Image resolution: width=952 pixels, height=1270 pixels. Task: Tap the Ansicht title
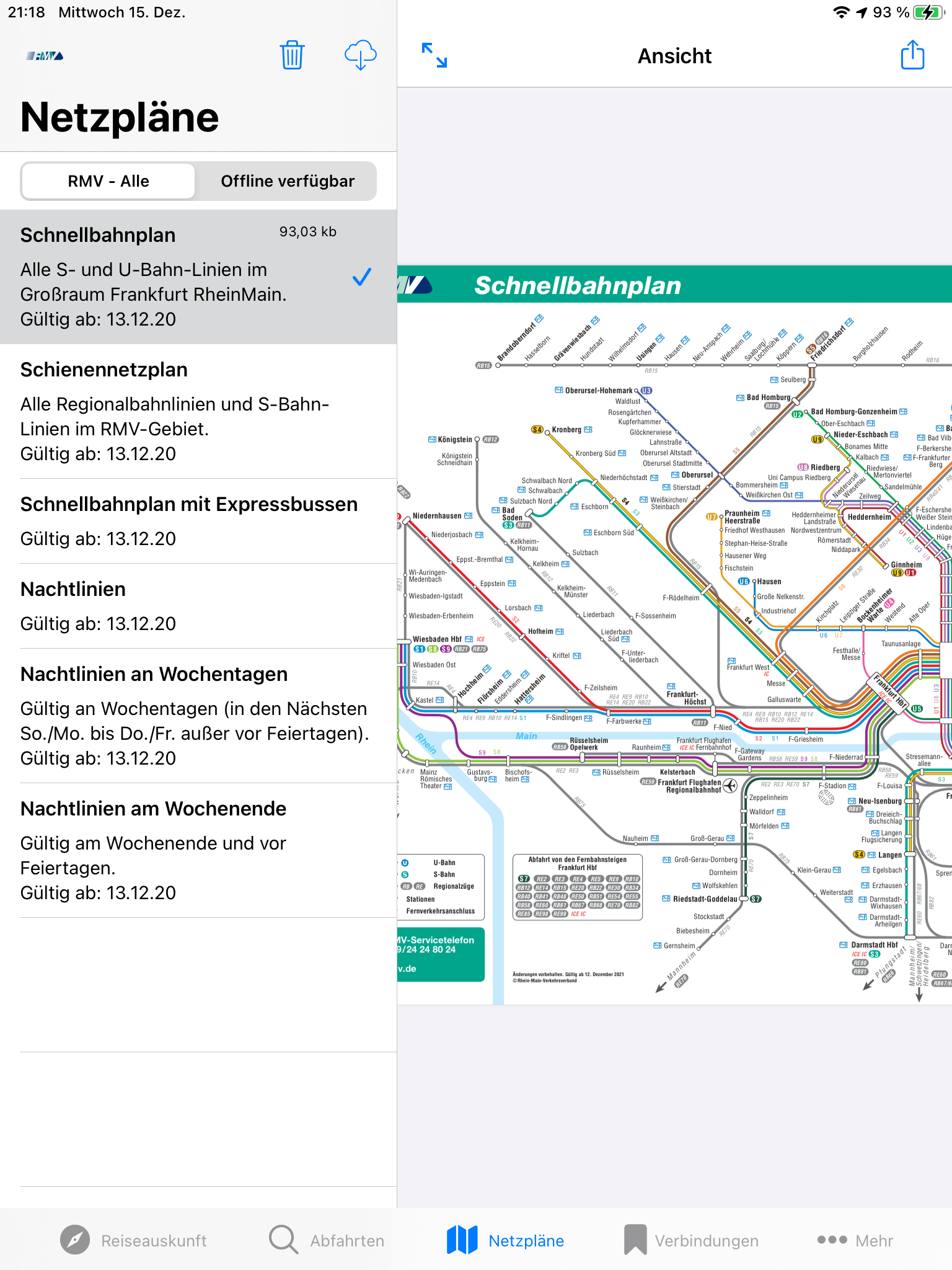click(674, 56)
